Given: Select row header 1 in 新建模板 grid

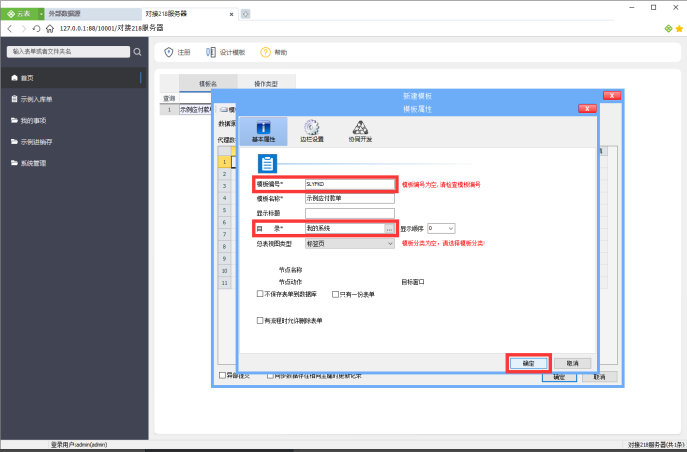Looking at the screenshot, I should [224, 162].
